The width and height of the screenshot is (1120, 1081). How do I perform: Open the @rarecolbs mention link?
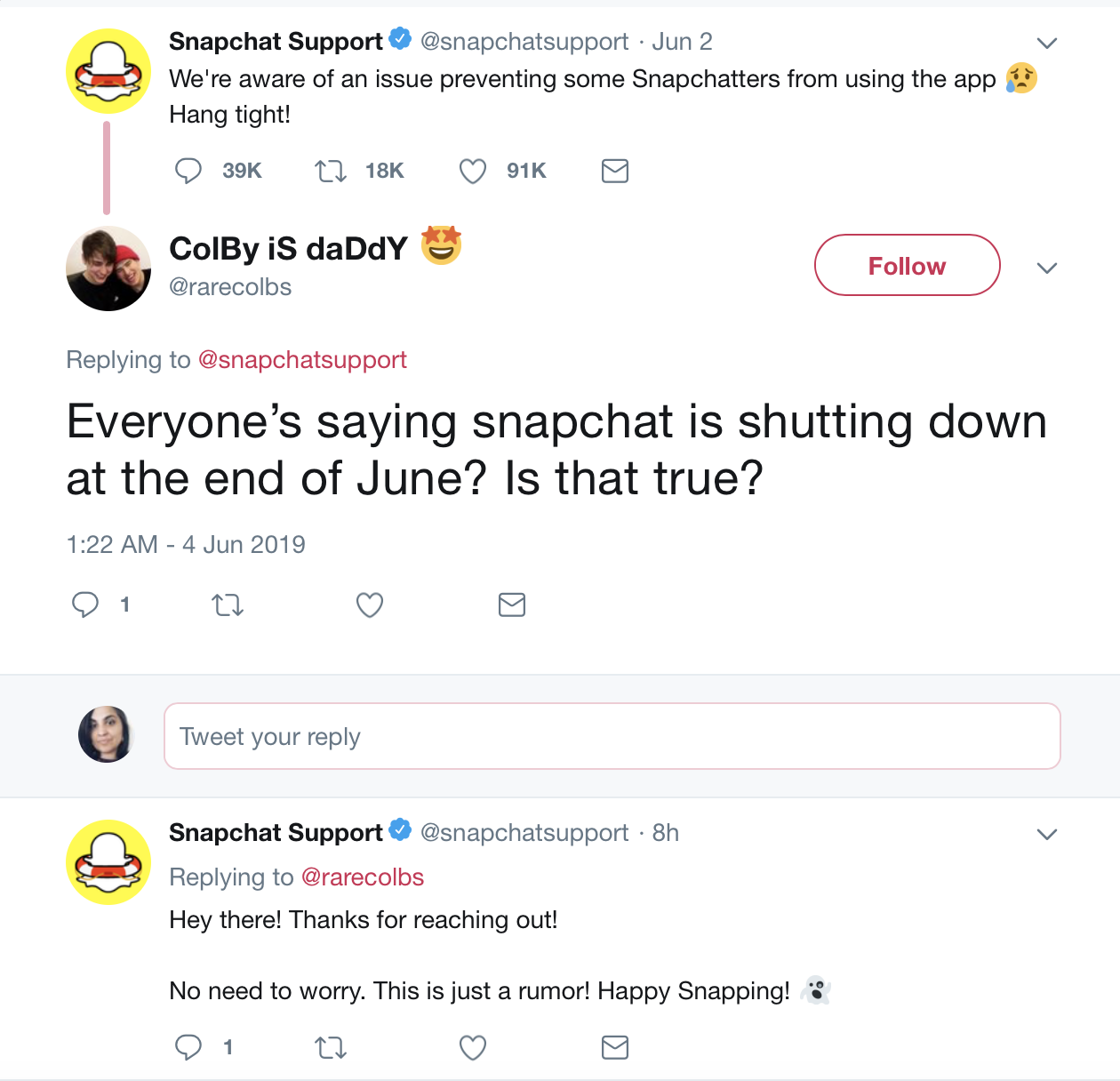tap(363, 877)
